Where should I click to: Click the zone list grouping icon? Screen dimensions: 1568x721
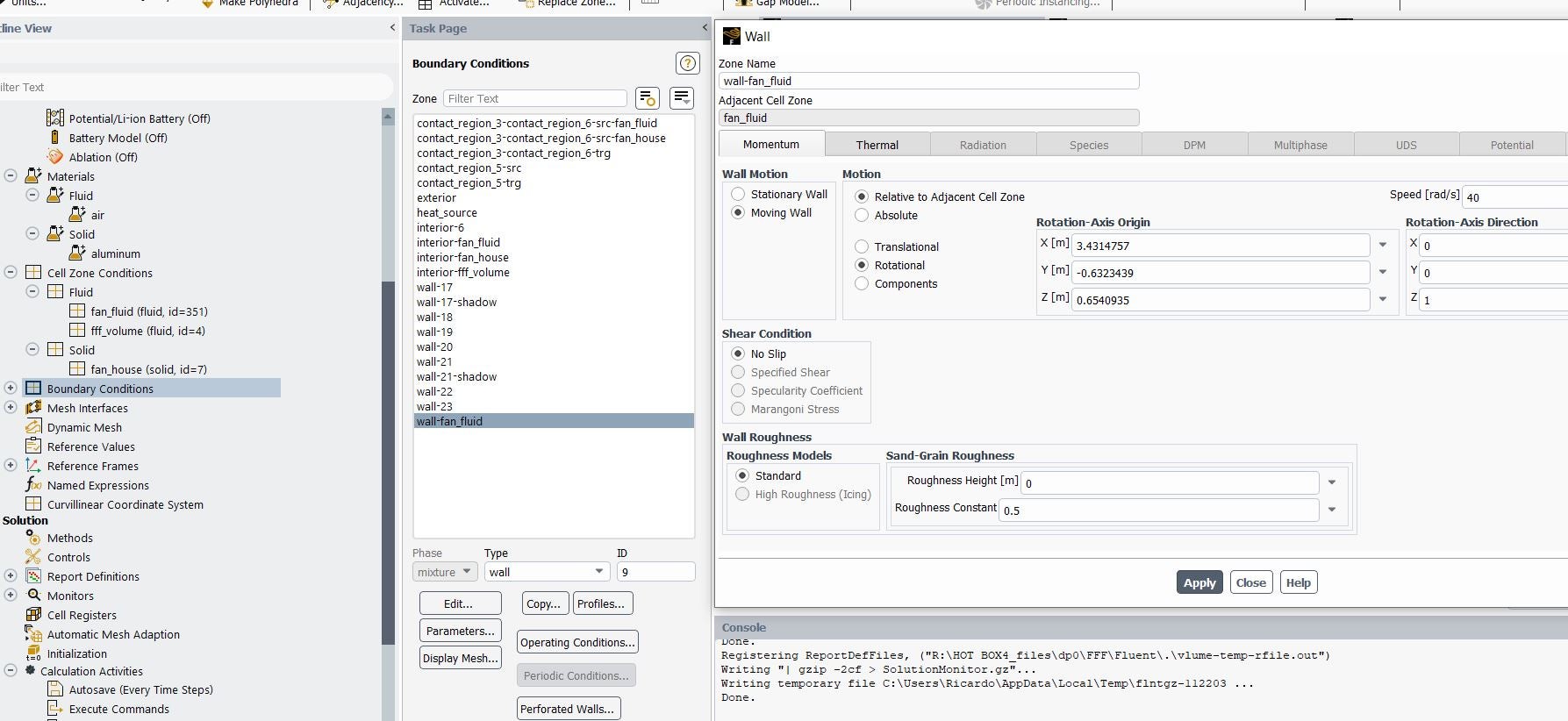click(x=681, y=98)
